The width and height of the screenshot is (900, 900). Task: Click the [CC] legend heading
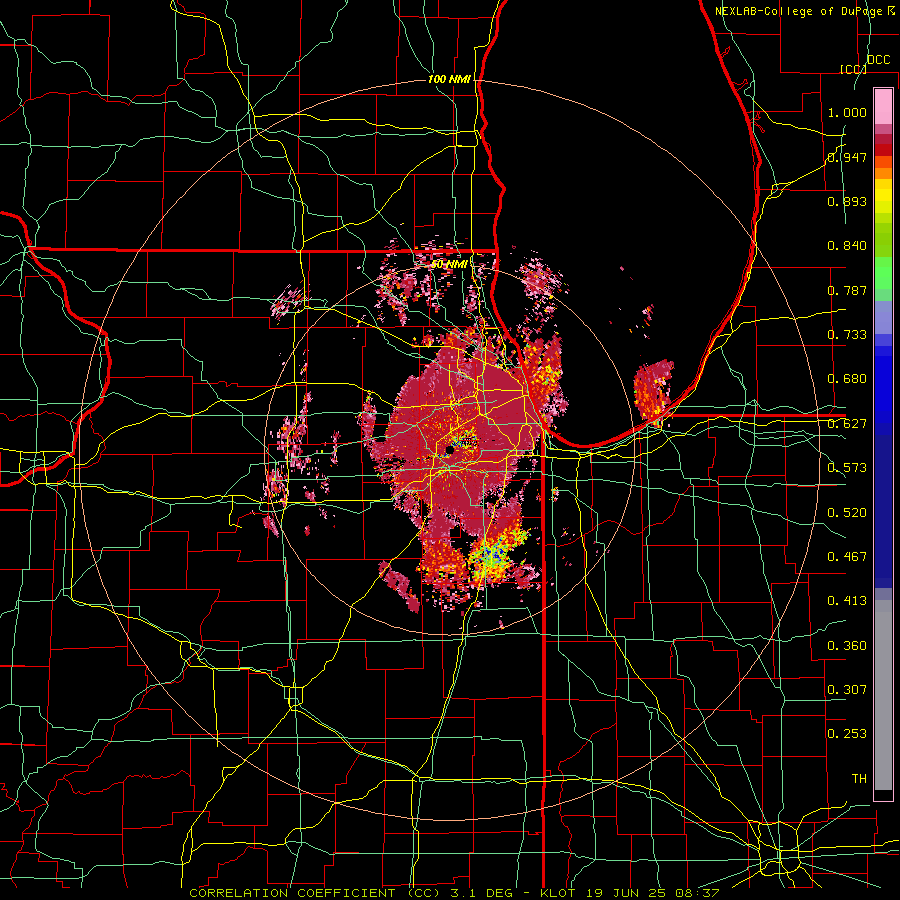tap(853, 69)
